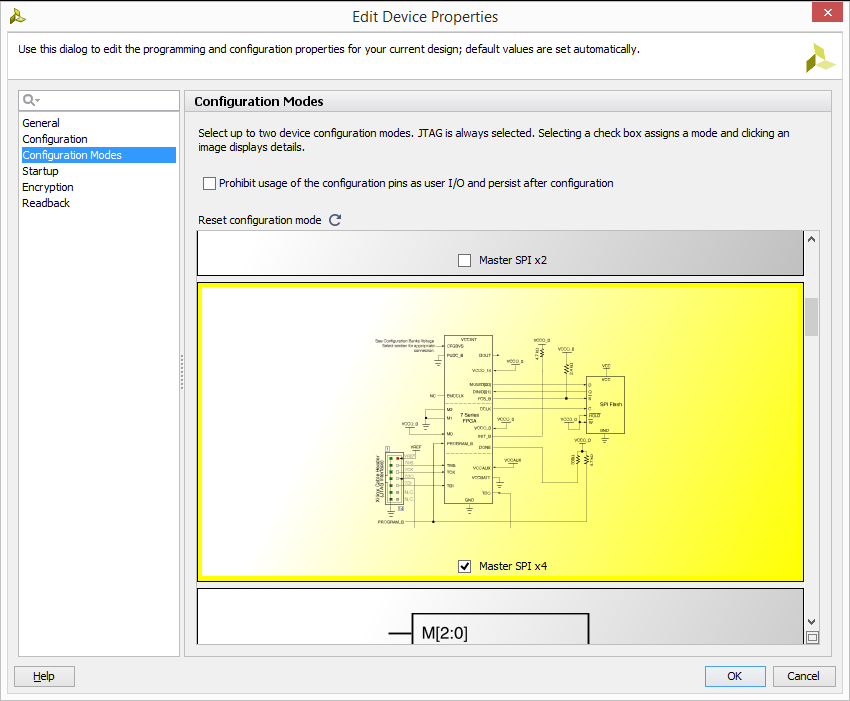The image size is (850, 701).
Task: Select the Configuration Modes category
Action: (x=99, y=155)
